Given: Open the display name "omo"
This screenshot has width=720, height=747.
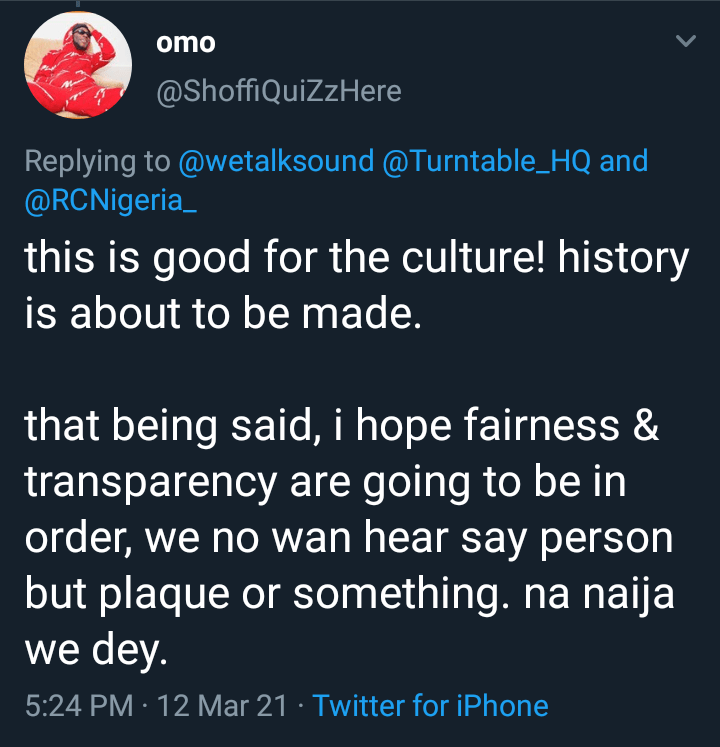Looking at the screenshot, I should 187,46.
